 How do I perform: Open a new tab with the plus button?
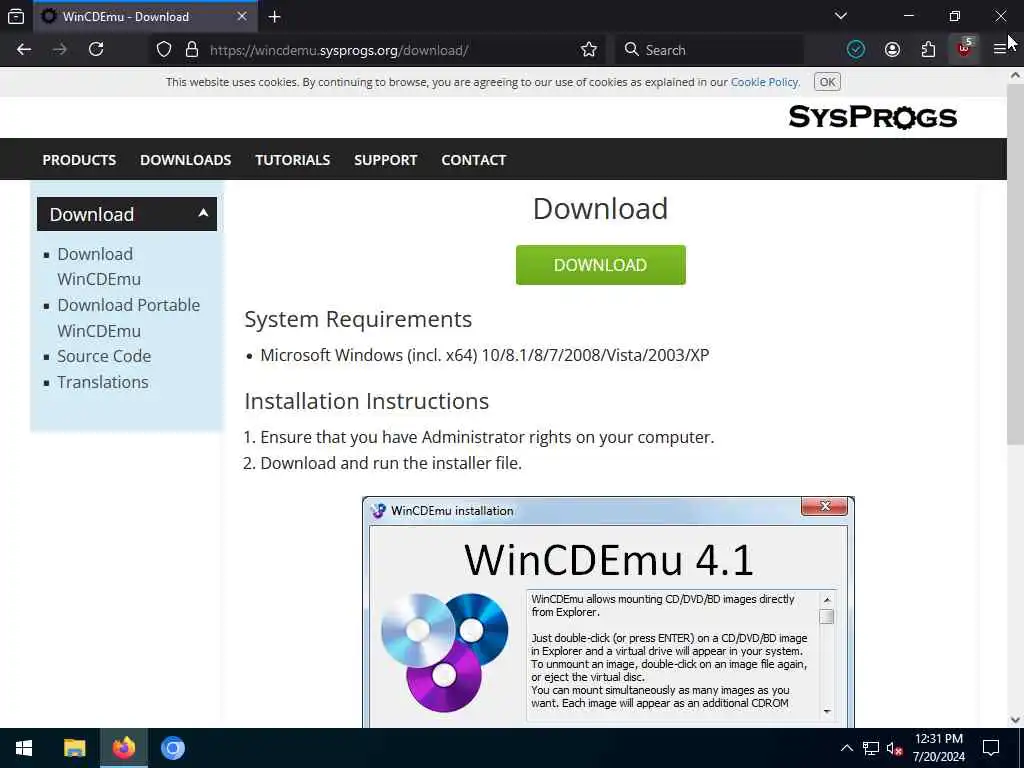pos(274,17)
